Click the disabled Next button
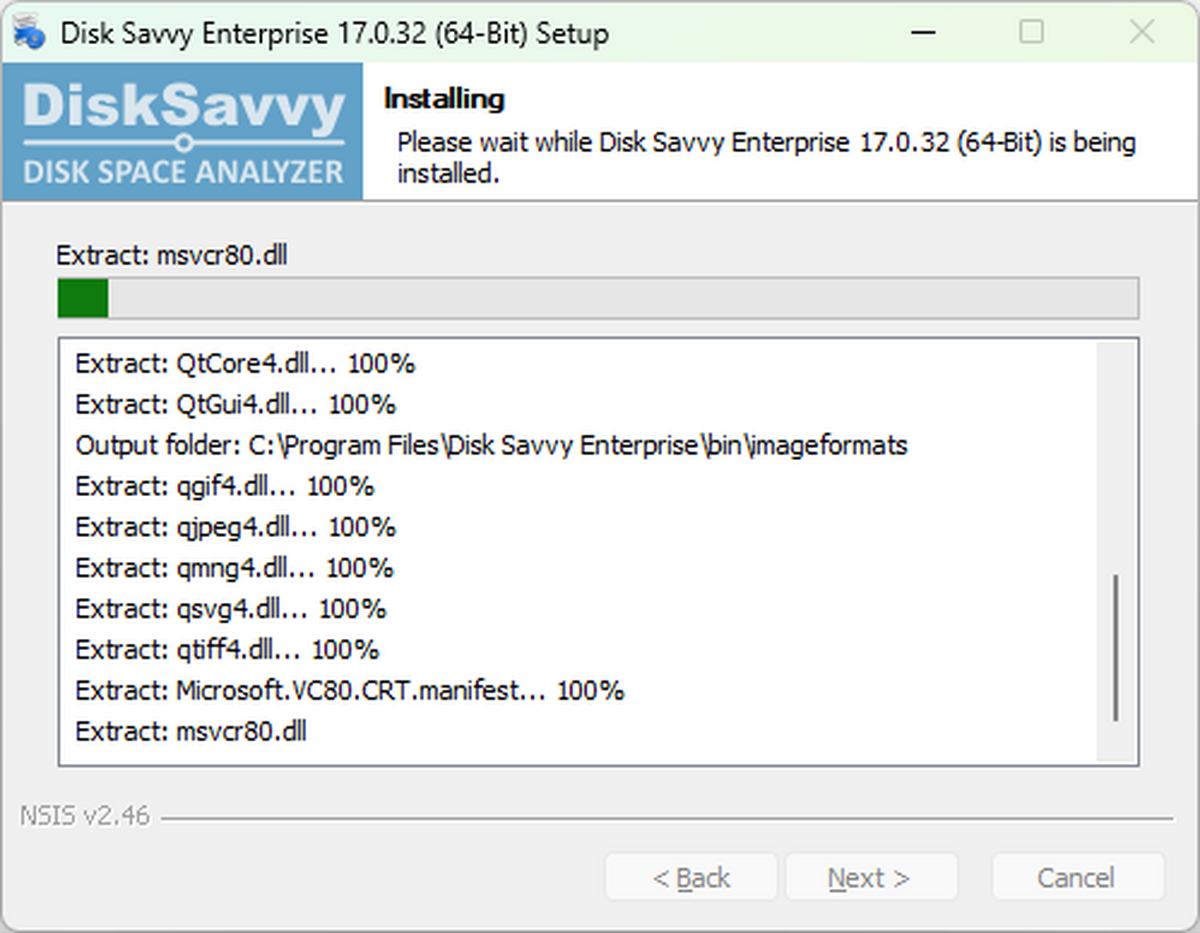This screenshot has width=1200, height=933. click(870, 877)
